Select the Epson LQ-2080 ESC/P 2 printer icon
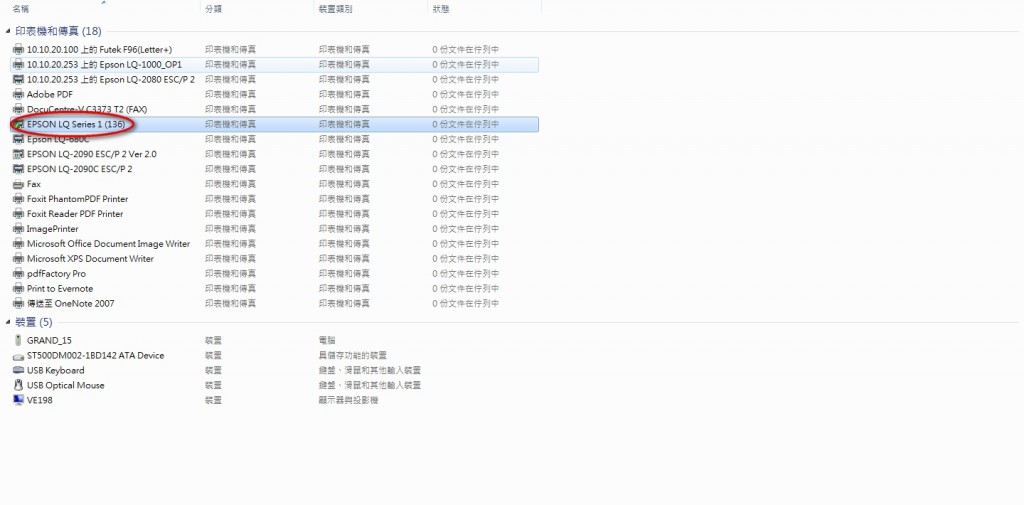The image size is (1024, 505). point(18,79)
